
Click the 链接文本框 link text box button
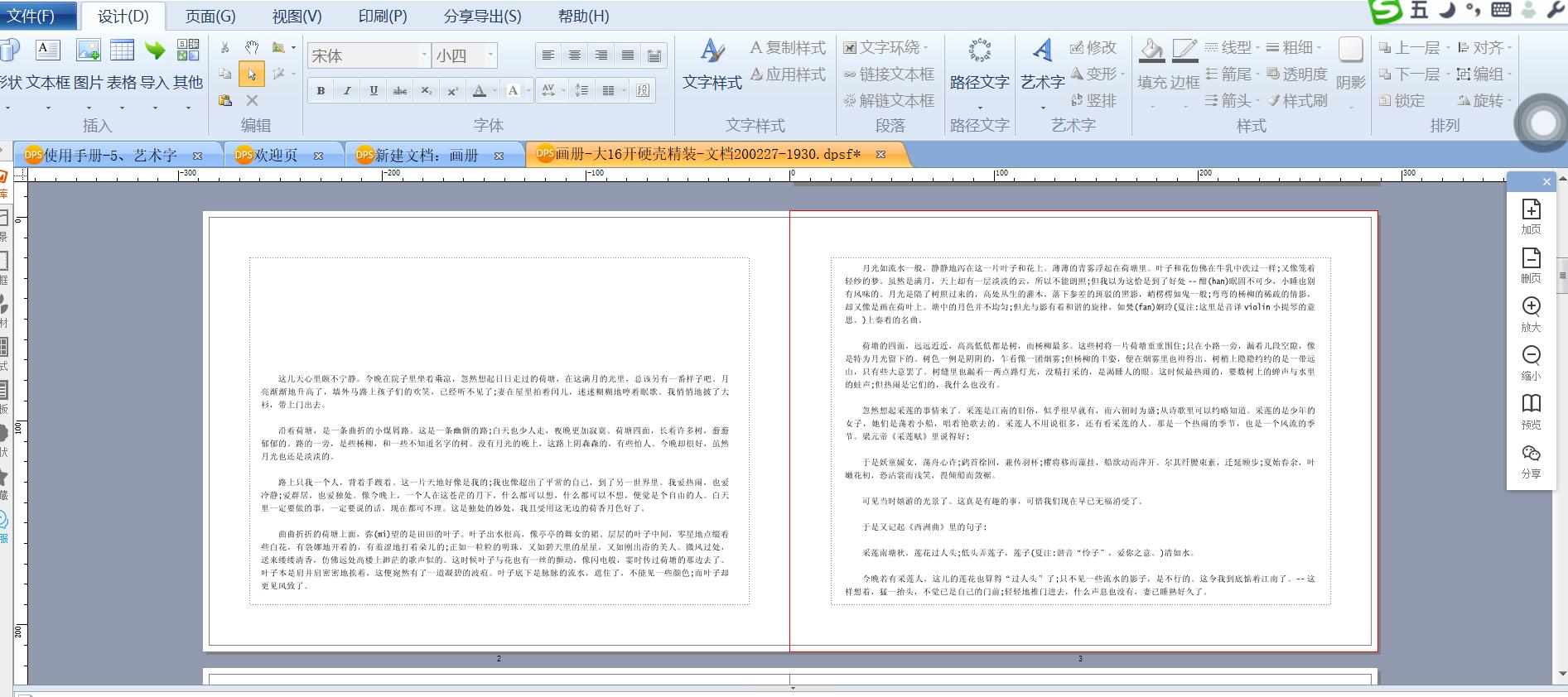[889, 74]
